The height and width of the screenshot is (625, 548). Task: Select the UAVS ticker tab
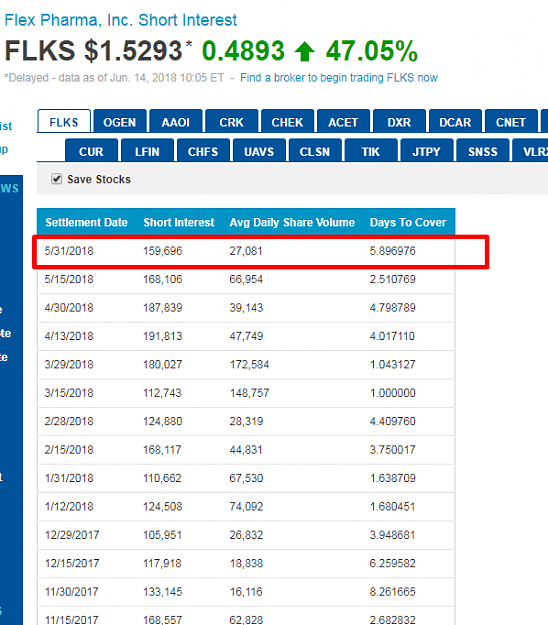259,150
